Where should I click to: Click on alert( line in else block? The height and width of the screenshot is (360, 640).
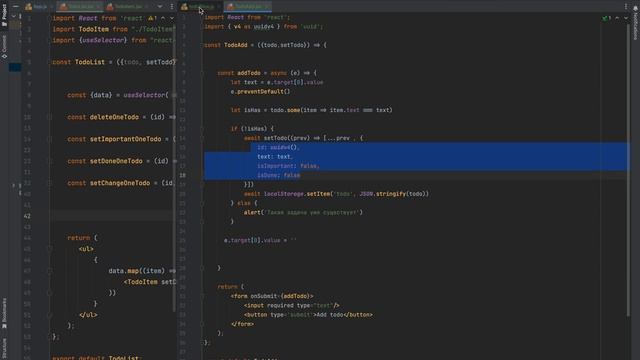pyautogui.click(x=303, y=212)
